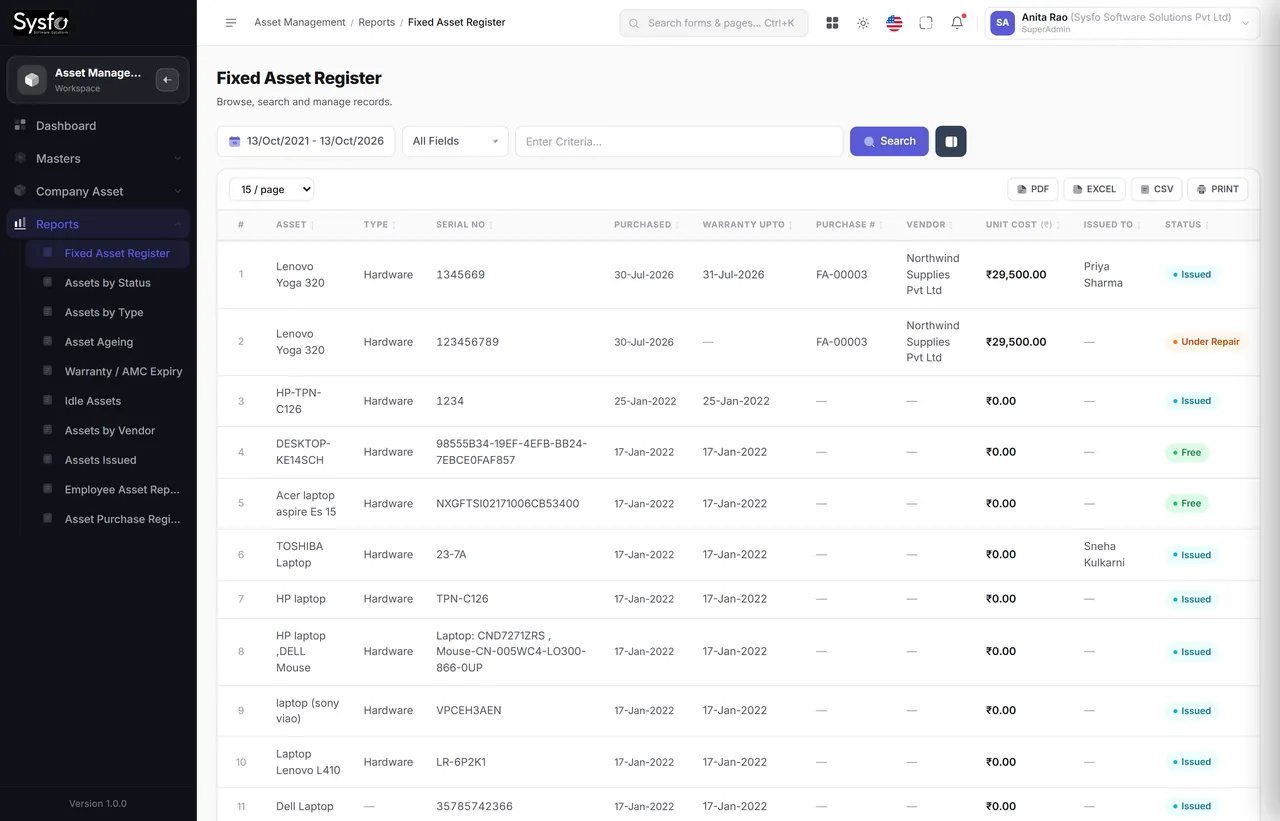
Task: Click the PRINT button
Action: (1218, 189)
